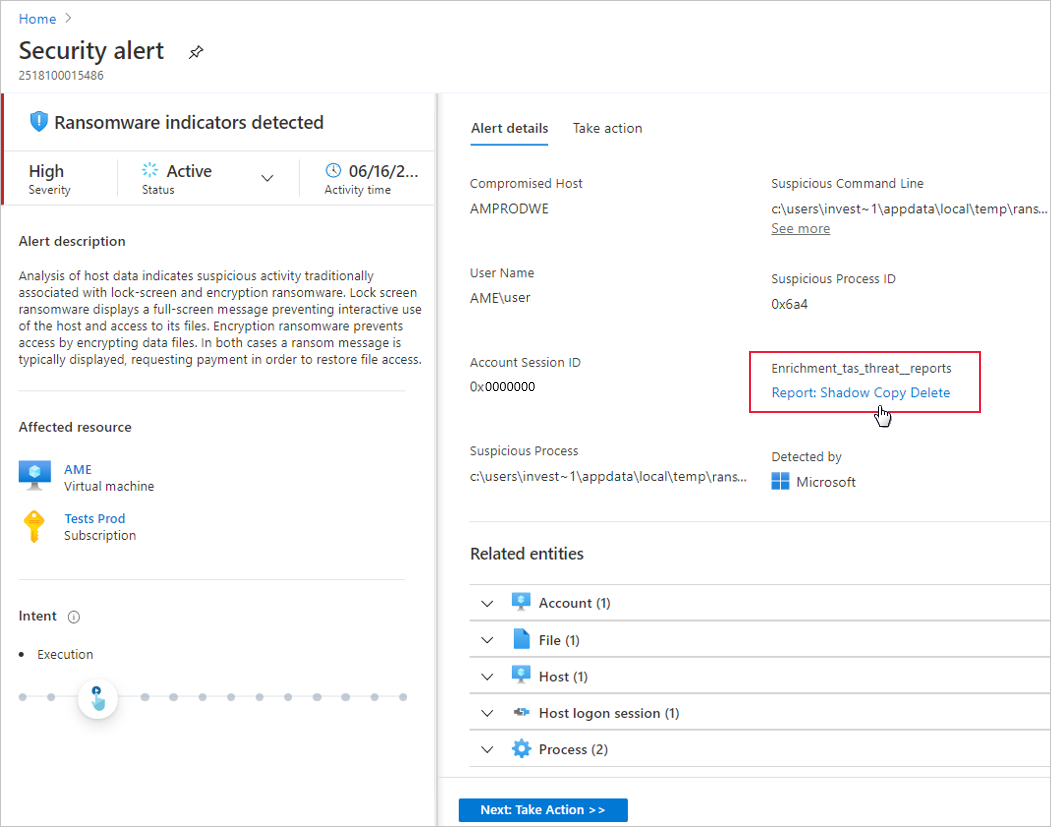Expand the Account (1) entity row

pos(487,603)
